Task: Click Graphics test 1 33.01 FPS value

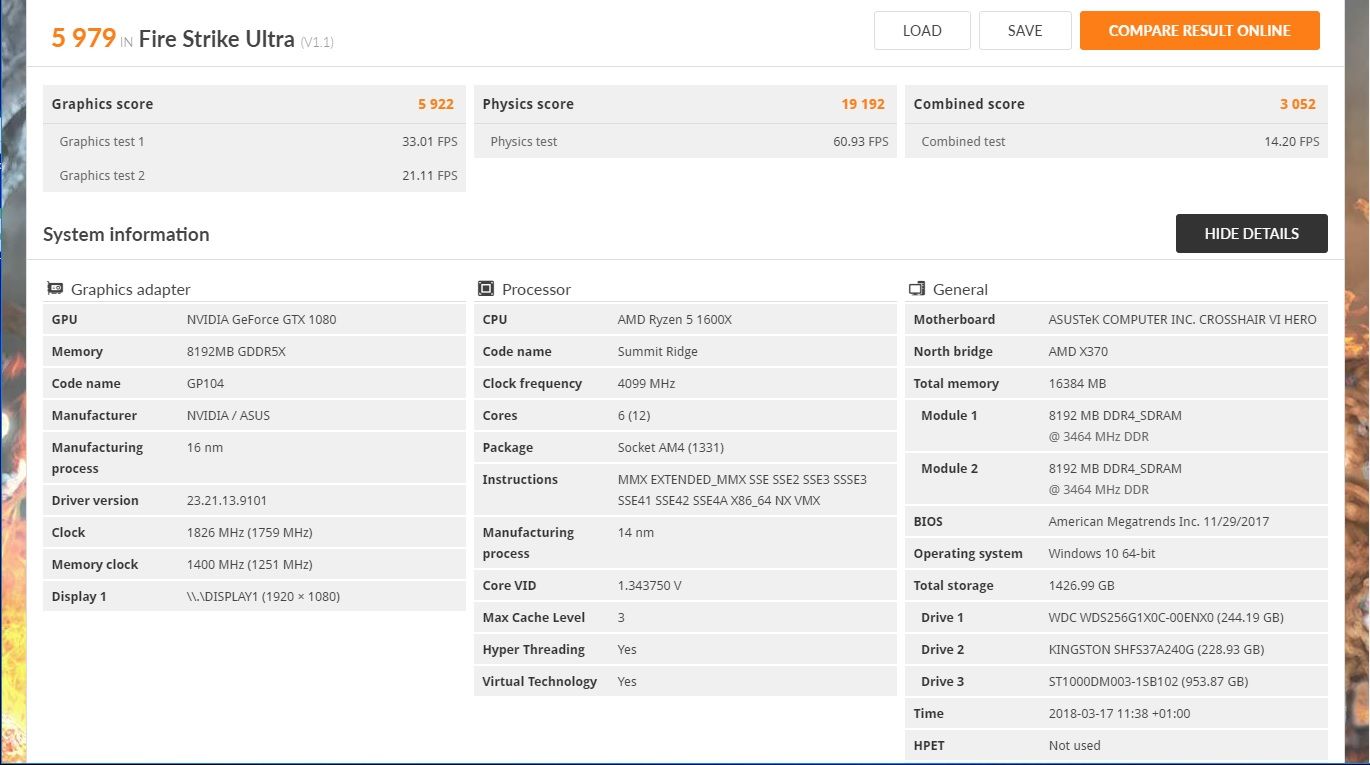Action: pos(430,142)
